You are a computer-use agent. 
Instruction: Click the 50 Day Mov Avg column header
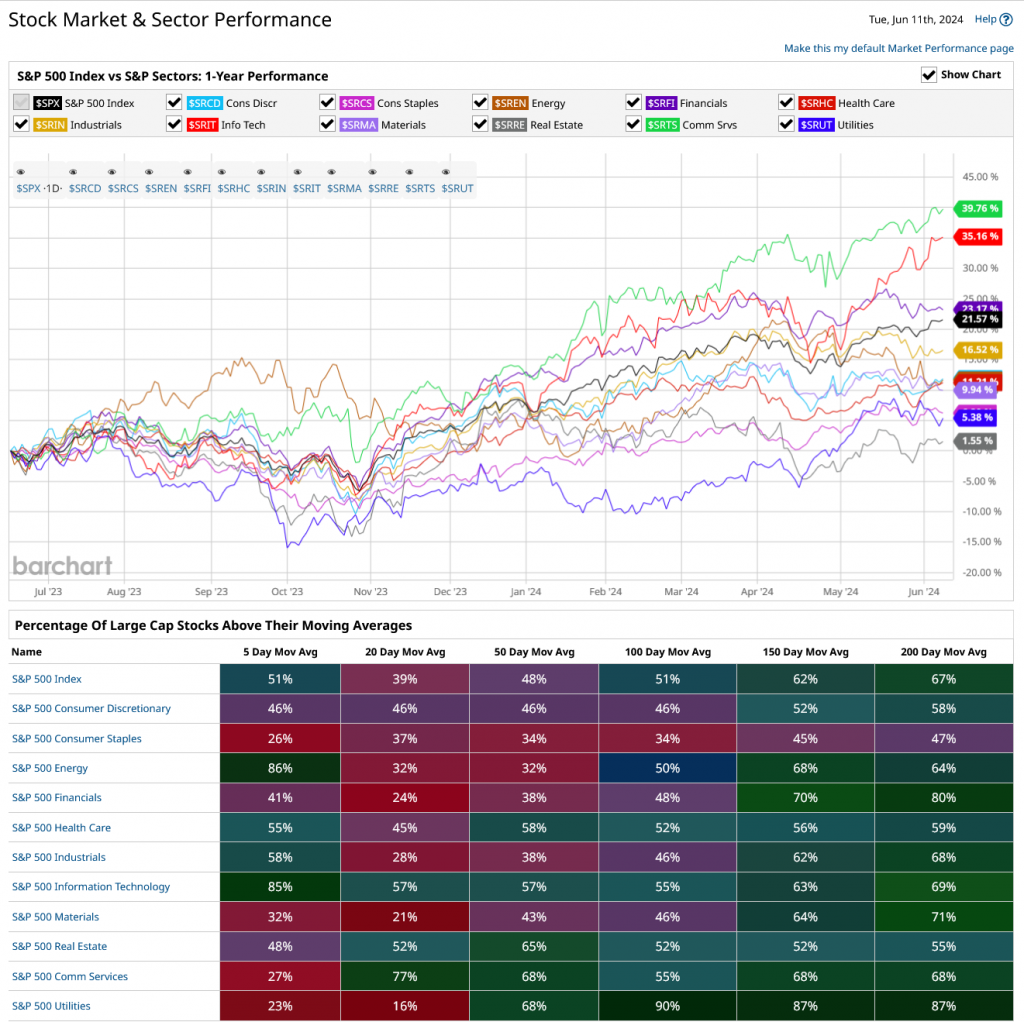click(x=534, y=652)
